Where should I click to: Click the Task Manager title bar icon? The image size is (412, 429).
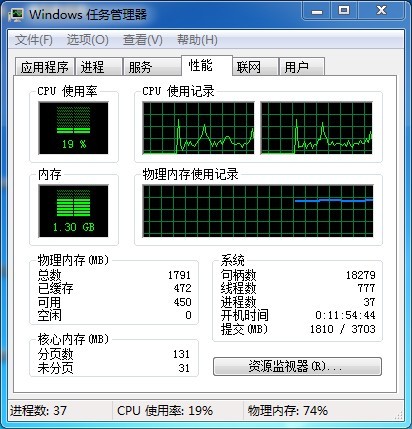pos(16,15)
